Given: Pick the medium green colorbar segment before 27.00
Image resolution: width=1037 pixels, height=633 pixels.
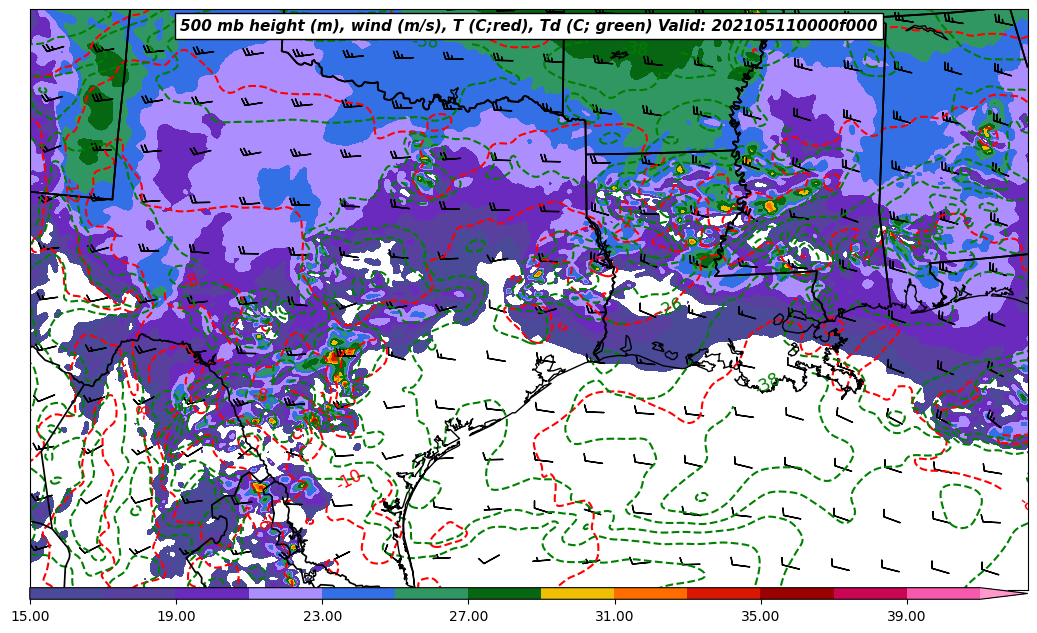Looking at the screenshot, I should click(432, 593).
